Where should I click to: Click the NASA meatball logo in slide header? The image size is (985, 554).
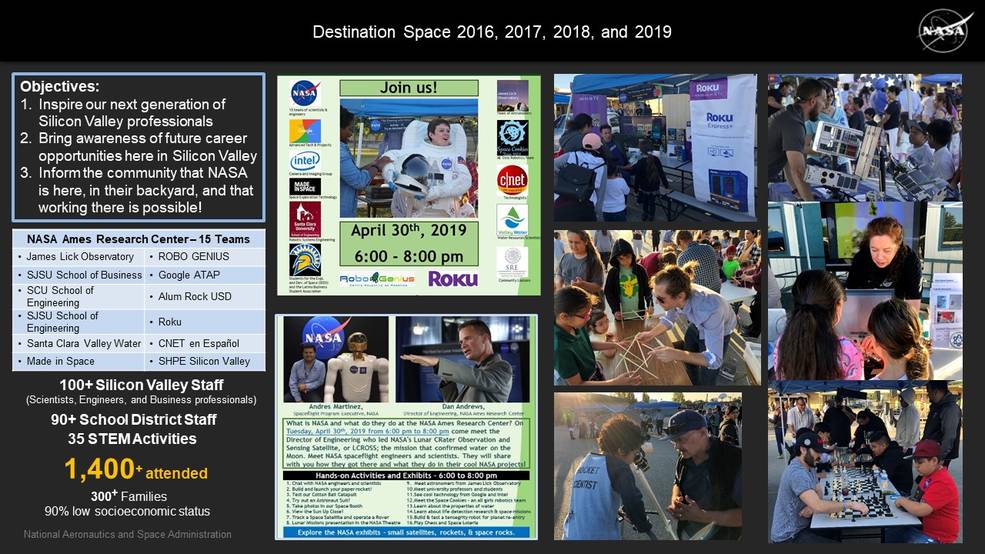coord(944,30)
